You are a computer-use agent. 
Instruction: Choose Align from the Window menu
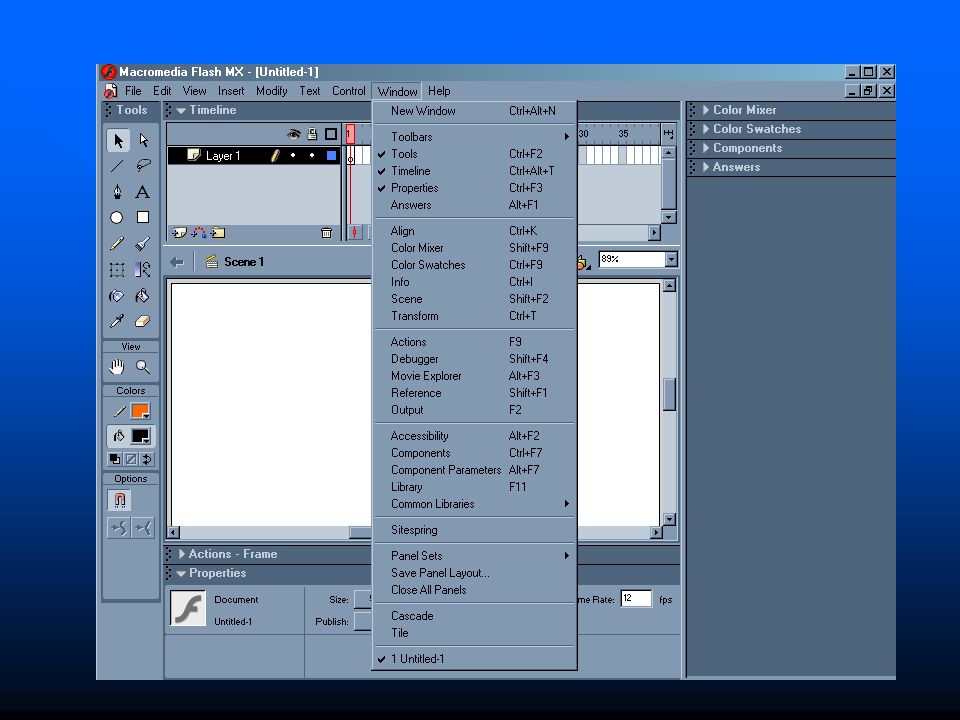474,231
